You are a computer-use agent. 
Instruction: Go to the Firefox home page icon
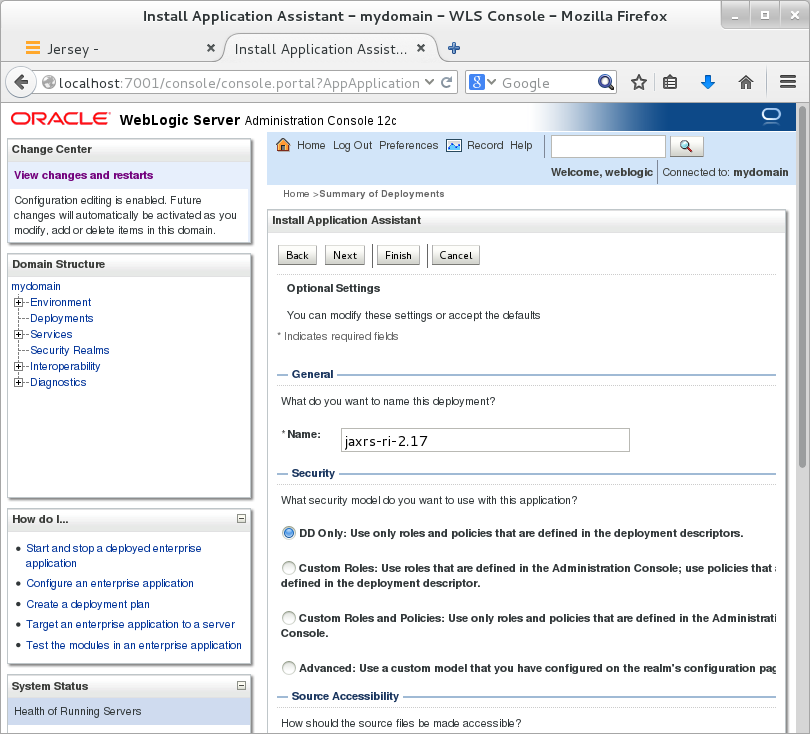(x=745, y=82)
